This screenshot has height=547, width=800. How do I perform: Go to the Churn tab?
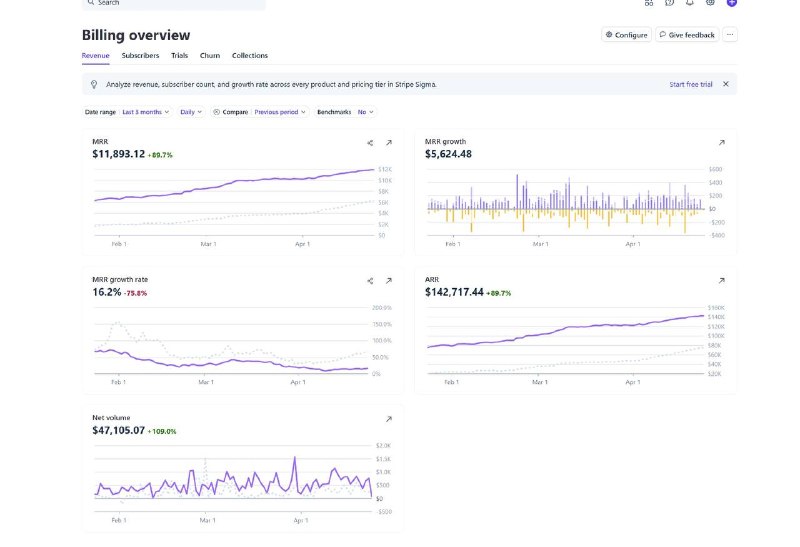(210, 56)
